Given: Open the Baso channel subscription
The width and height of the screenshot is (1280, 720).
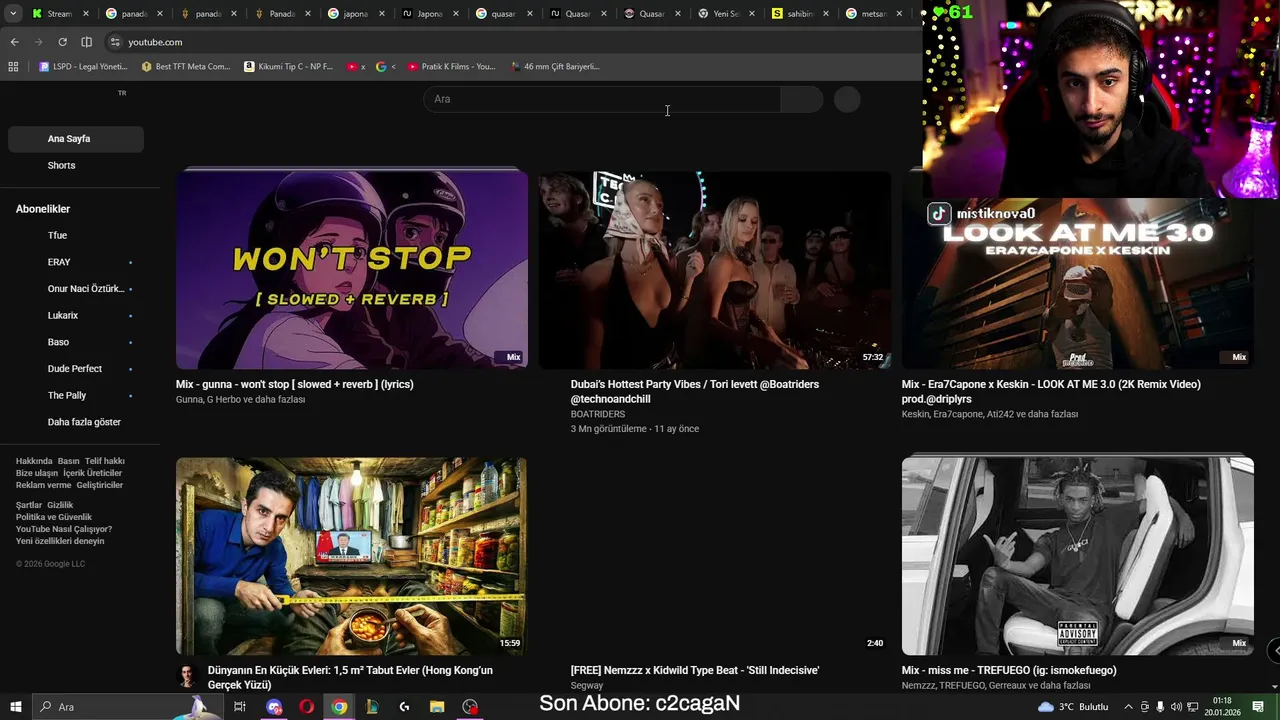Looking at the screenshot, I should 76,342.
